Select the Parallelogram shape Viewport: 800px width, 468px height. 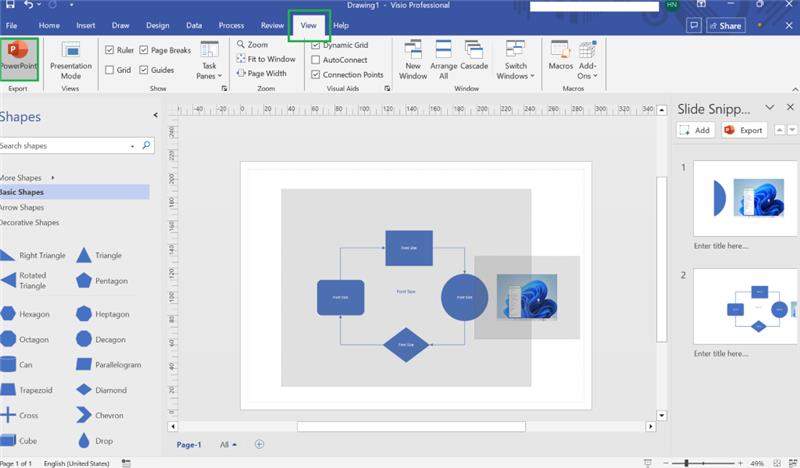(x=109, y=364)
